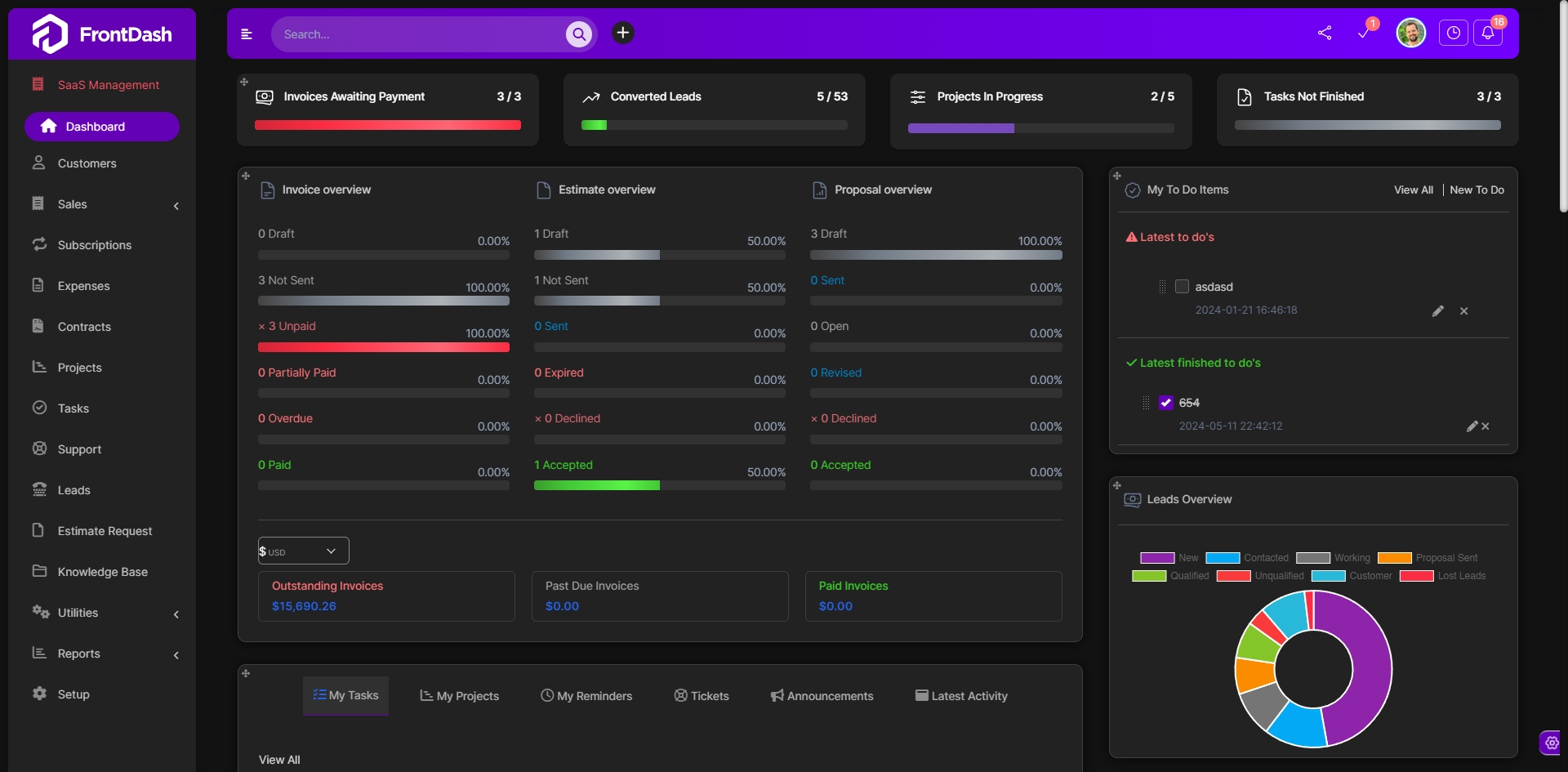Click the Invoices Awaiting Payment progress bar
Viewport: 1568px width, 772px height.
pyautogui.click(x=387, y=124)
